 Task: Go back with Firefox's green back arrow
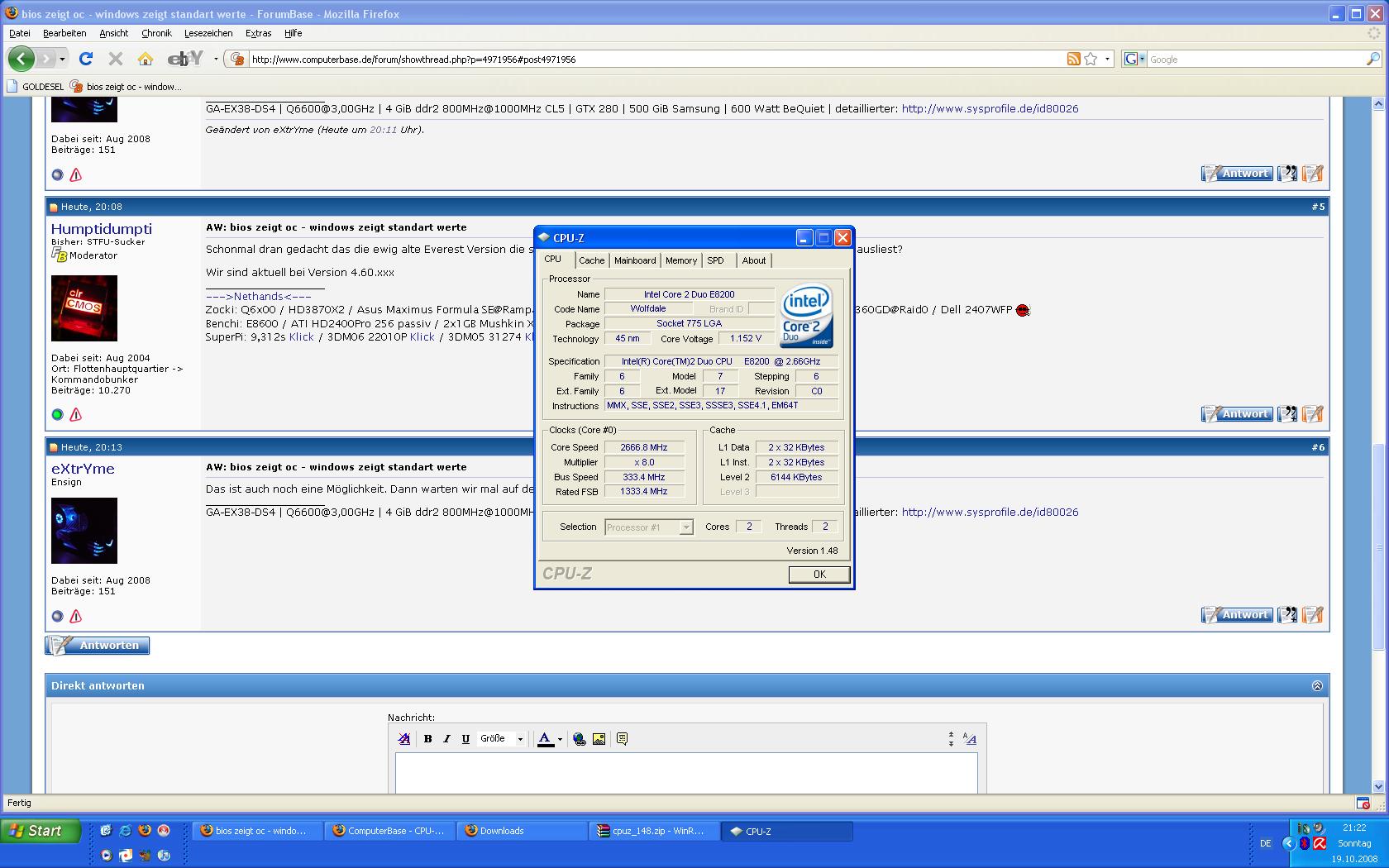click(x=21, y=59)
